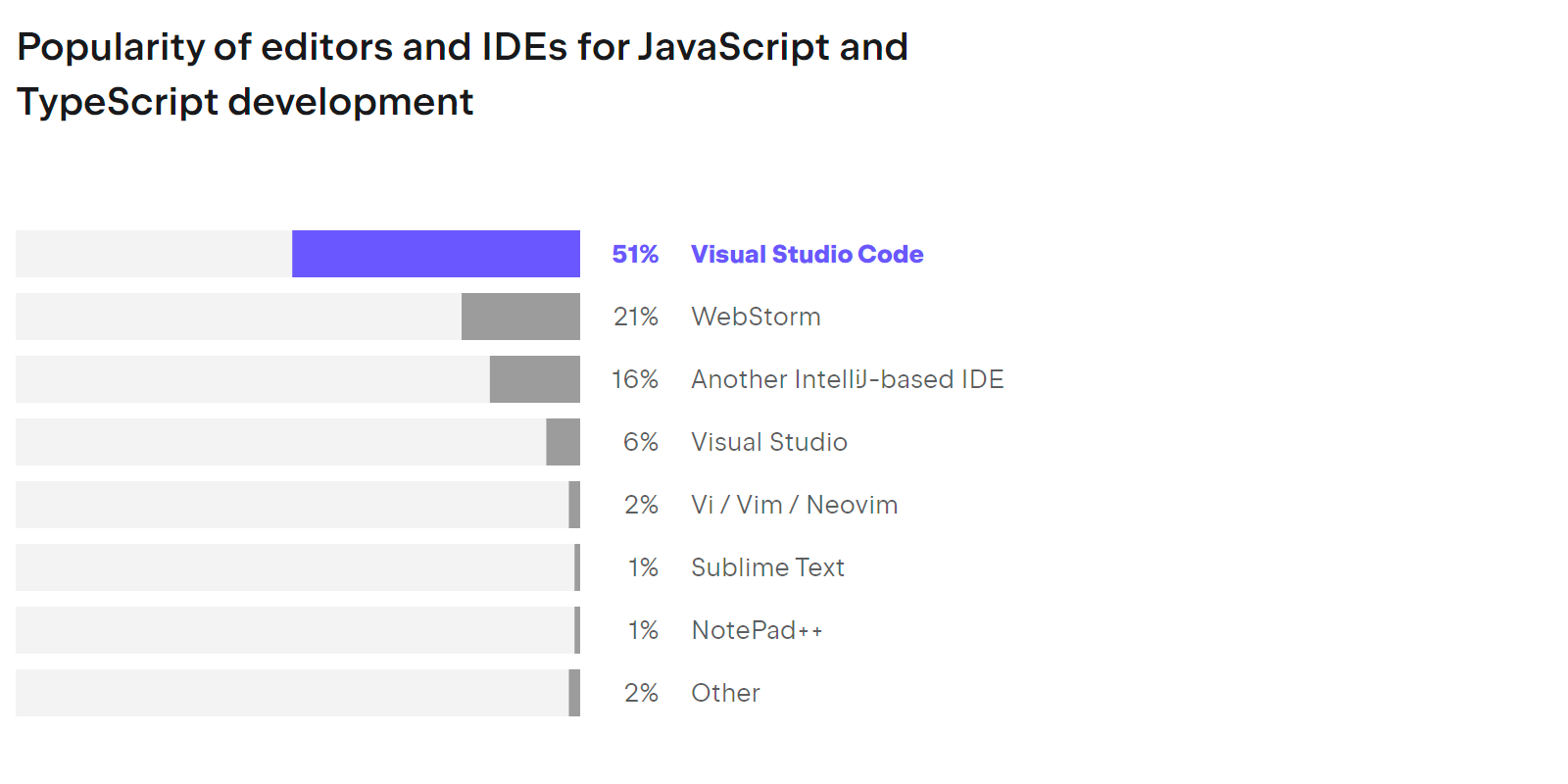The height and width of the screenshot is (784, 1568).
Task: Click the NotePad++ bar row
Action: pos(298,630)
